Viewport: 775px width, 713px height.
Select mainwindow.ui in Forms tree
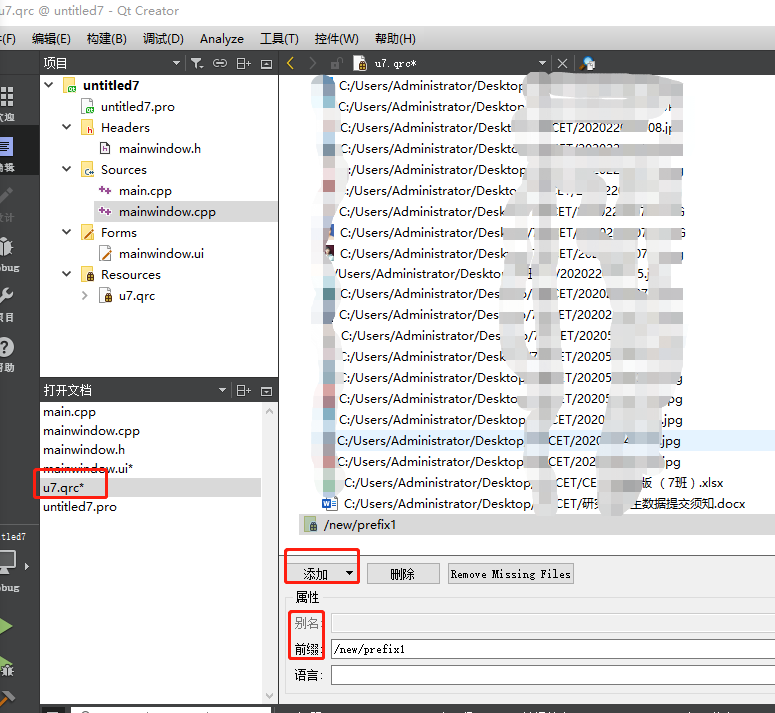[x=161, y=253]
